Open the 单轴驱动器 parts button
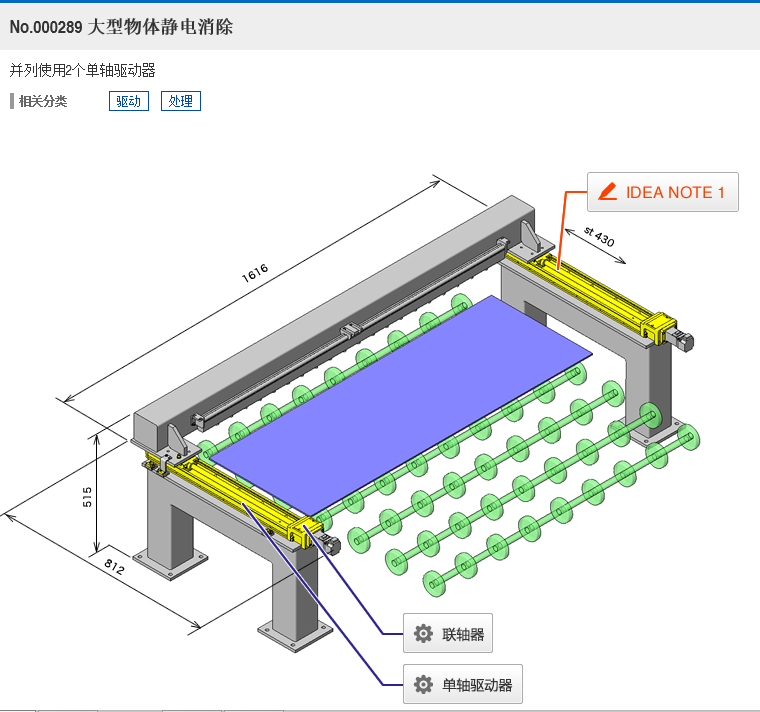Image resolution: width=760 pixels, height=712 pixels. coord(463,684)
